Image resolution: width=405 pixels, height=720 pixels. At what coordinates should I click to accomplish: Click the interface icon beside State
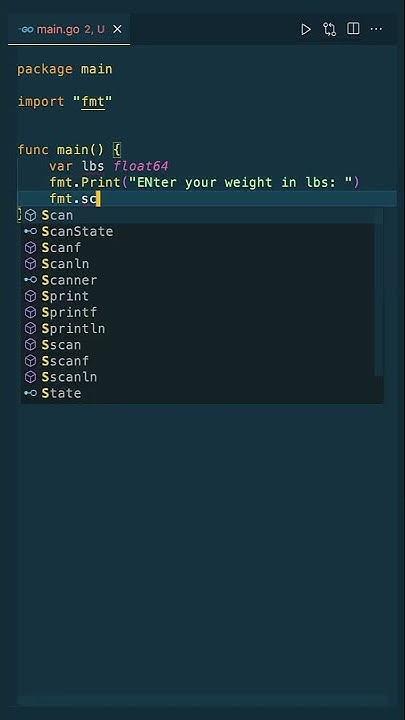[30, 394]
